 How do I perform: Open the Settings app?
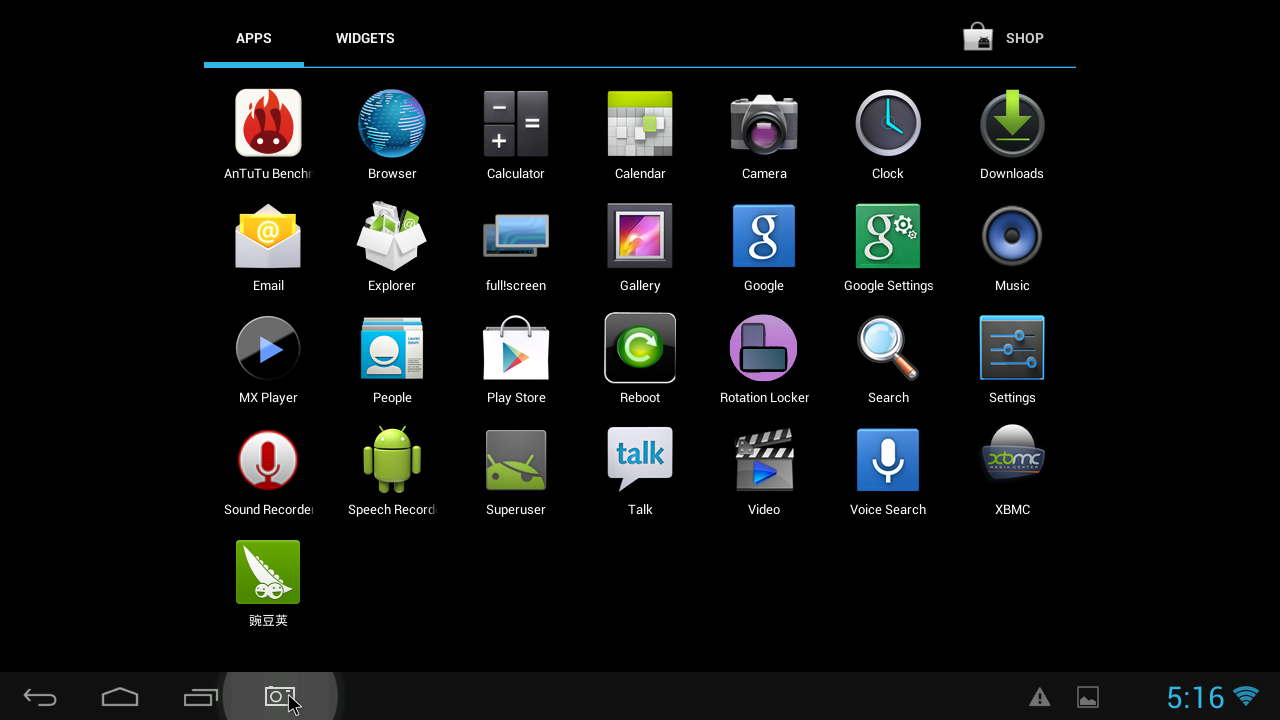[x=1012, y=348]
